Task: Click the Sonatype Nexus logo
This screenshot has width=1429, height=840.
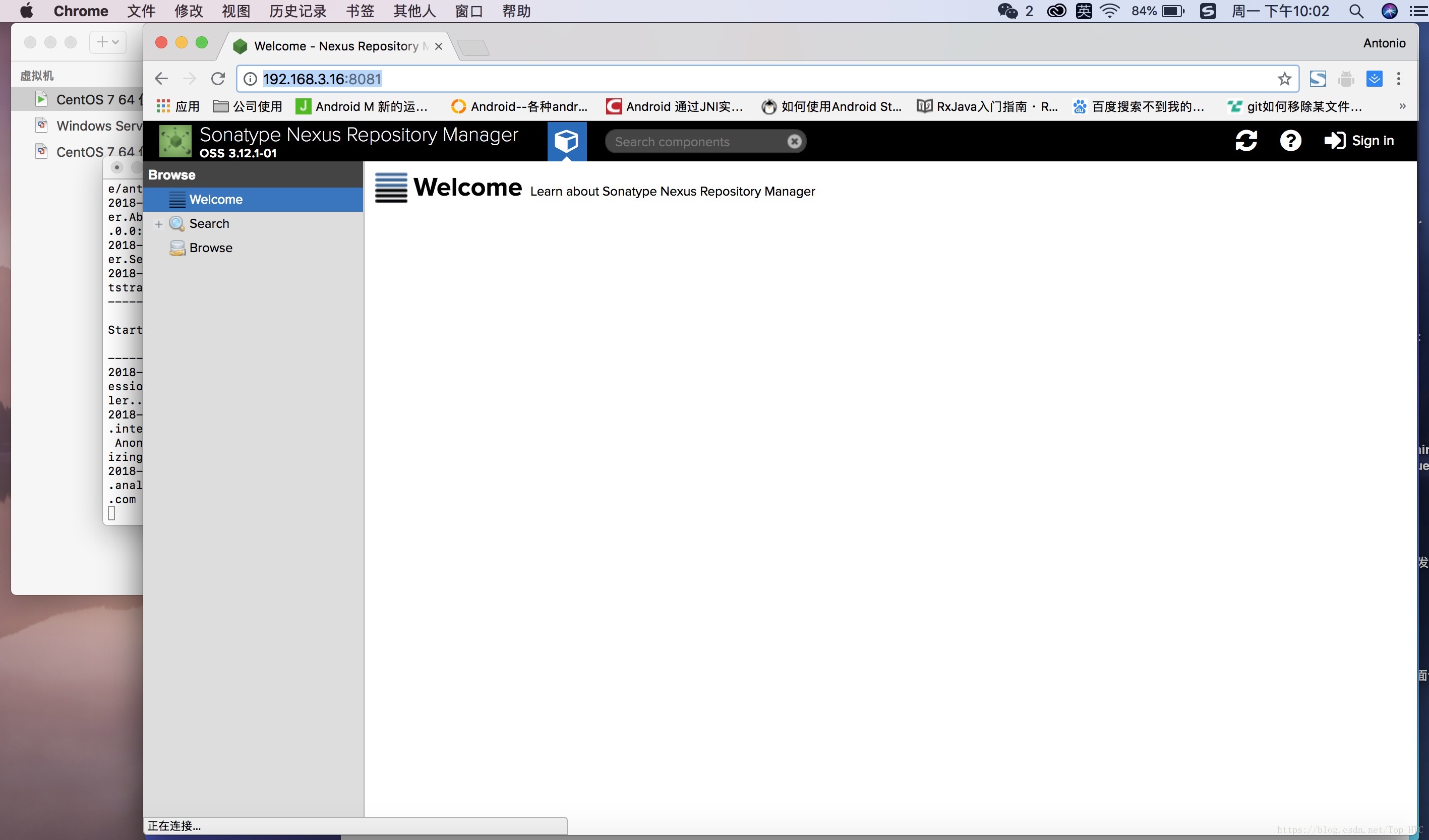Action: point(175,141)
